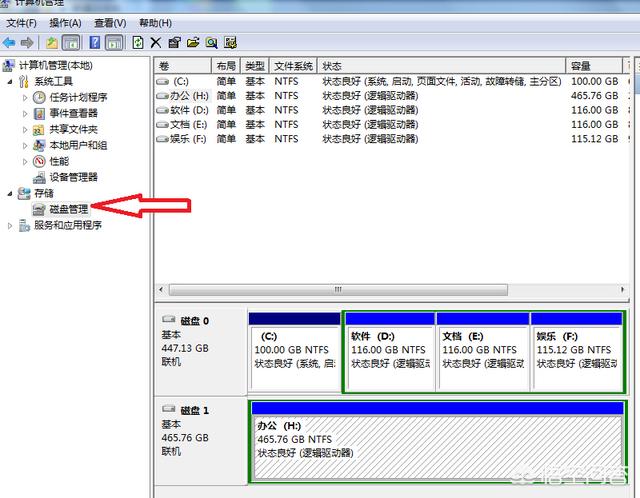Click the Properties toolbar icon
640x498 pixels.
tap(174, 42)
